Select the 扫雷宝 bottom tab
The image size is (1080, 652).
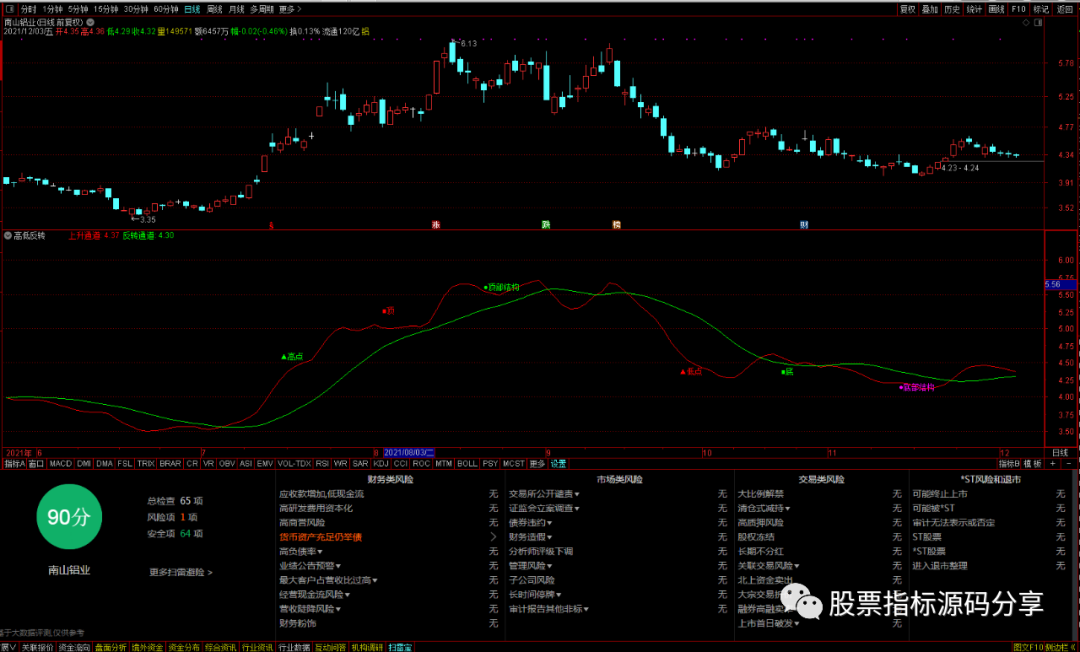tap(399, 647)
